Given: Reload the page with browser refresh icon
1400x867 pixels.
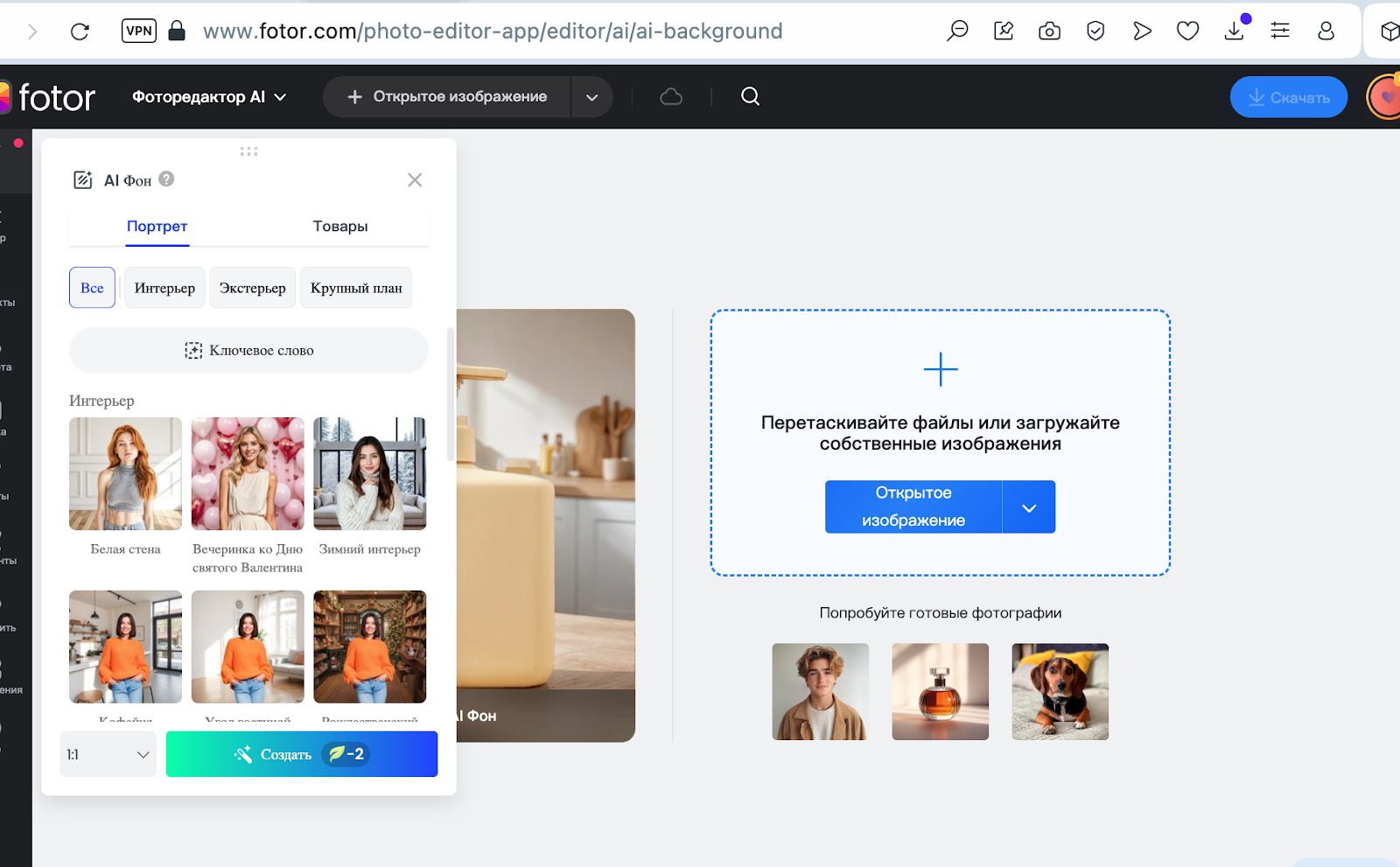Looking at the screenshot, I should coord(80,31).
